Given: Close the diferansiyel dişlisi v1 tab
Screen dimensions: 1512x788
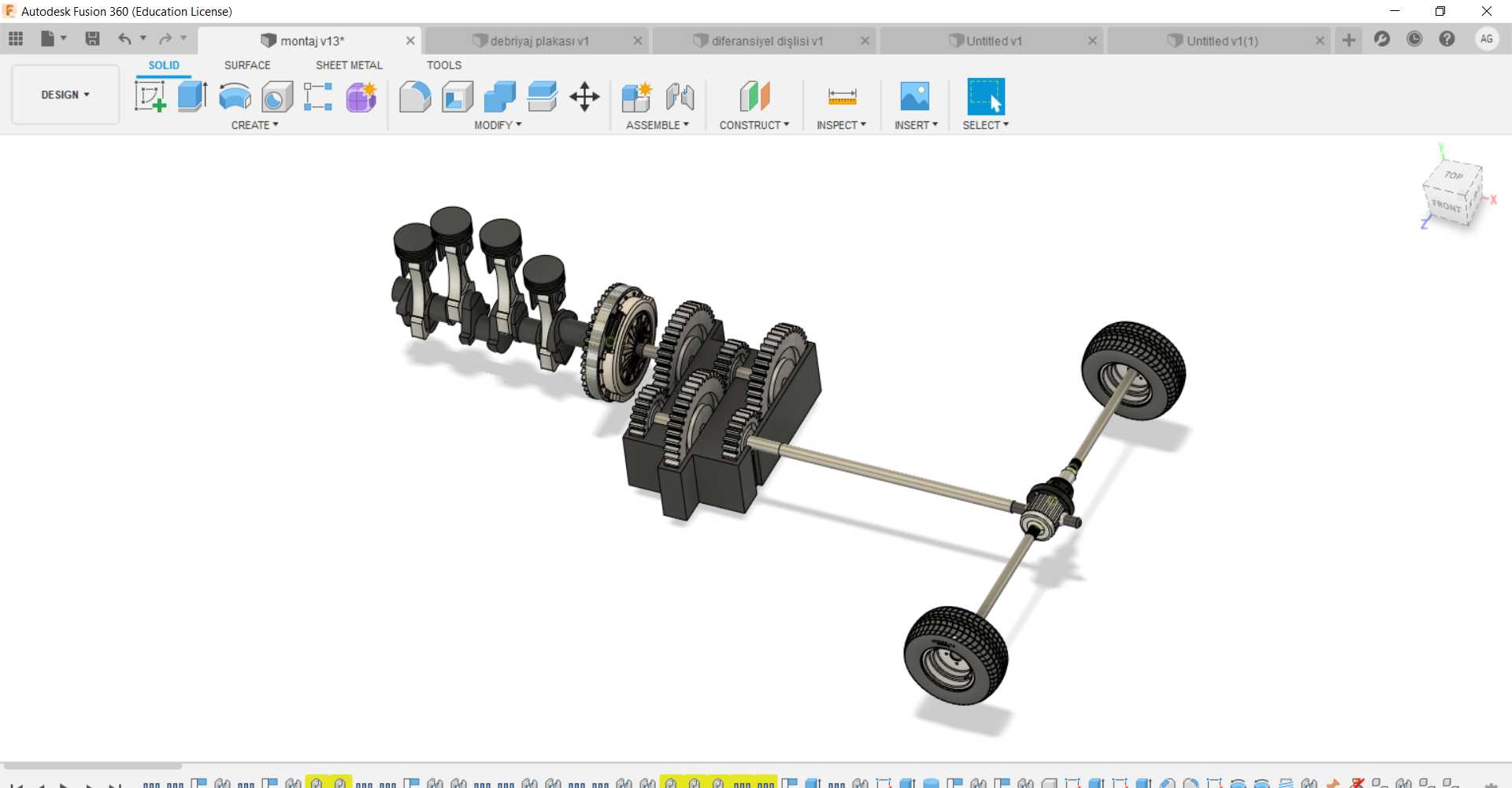Looking at the screenshot, I should tap(865, 41).
